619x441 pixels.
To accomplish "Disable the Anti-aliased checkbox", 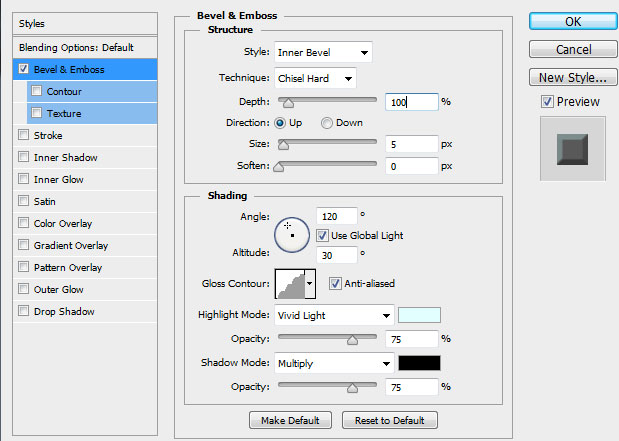I will [335, 283].
